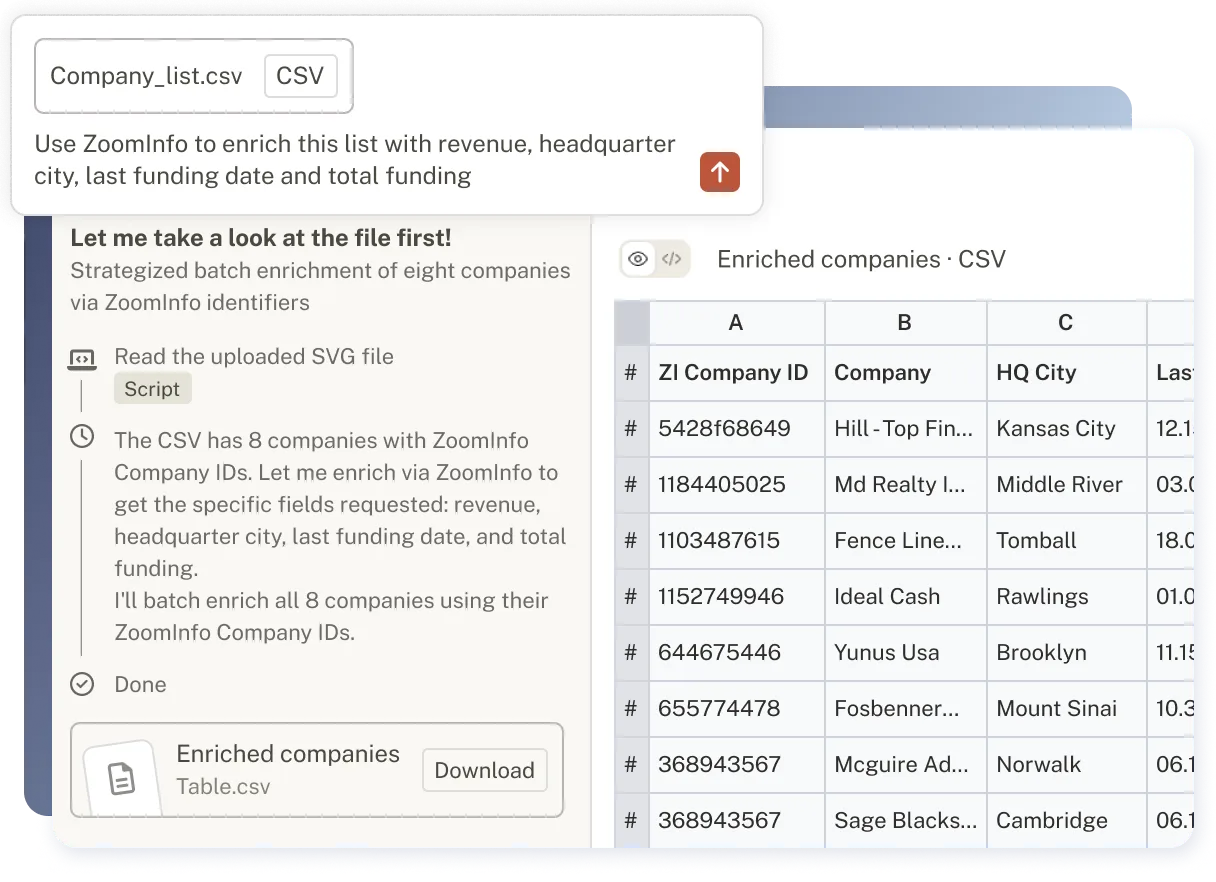Screen dimensions: 1216x882
Task: Open the Company_list.csv attachment chip
Action: click(x=194, y=76)
